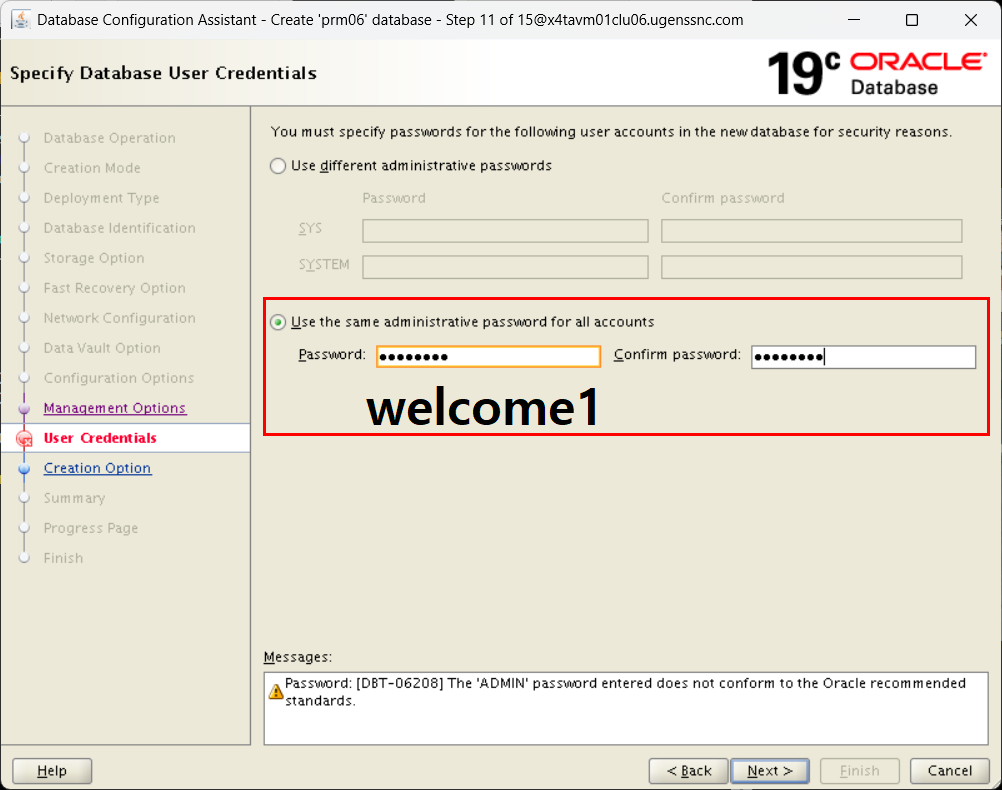The height and width of the screenshot is (790, 1002).
Task: Go to Management Options step
Action: (x=115, y=408)
